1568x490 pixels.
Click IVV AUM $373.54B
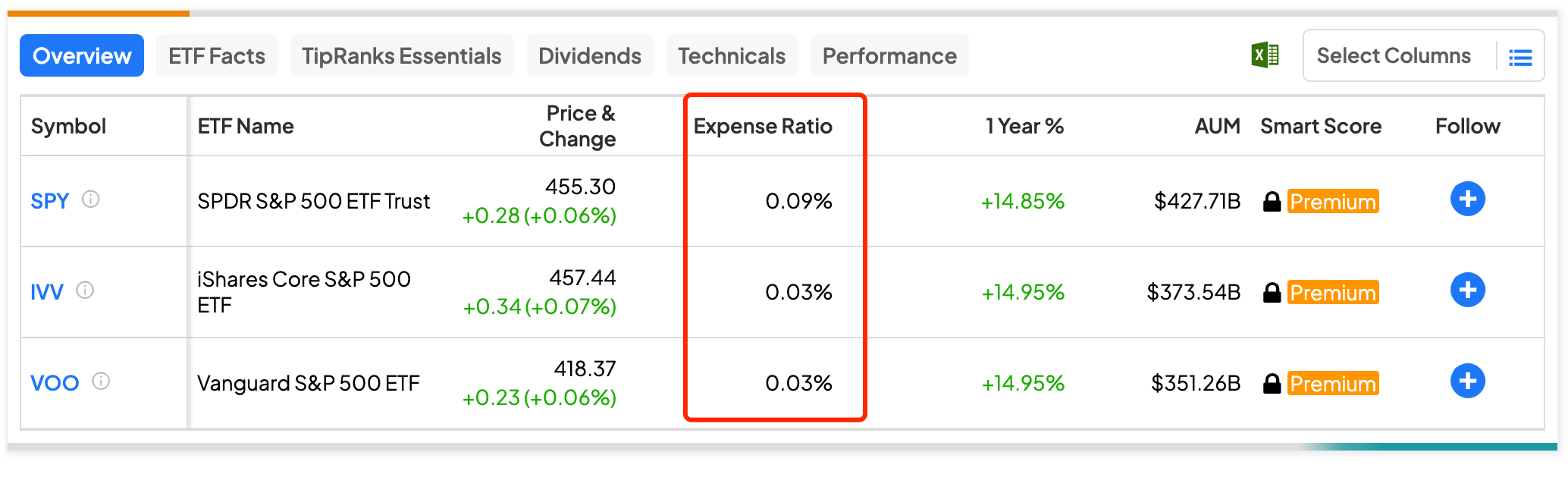(1193, 292)
